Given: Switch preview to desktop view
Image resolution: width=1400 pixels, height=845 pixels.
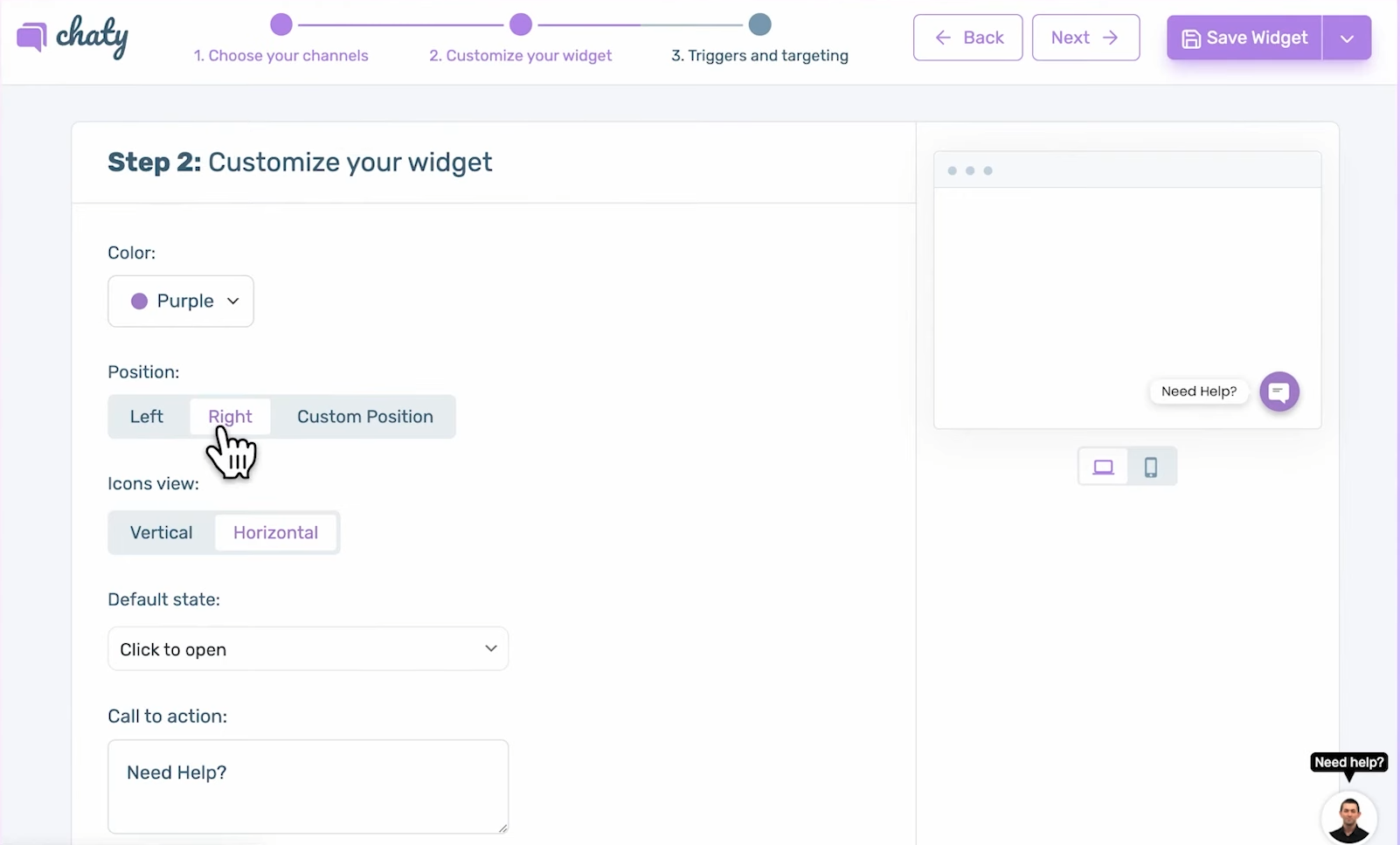Looking at the screenshot, I should click(x=1103, y=466).
